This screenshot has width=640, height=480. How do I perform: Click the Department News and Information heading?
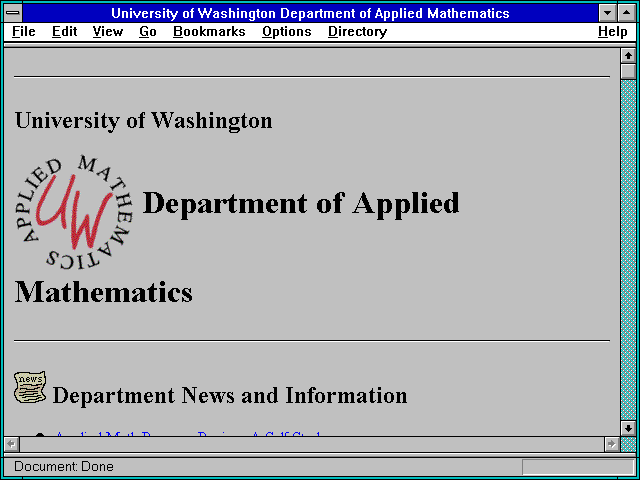click(230, 396)
